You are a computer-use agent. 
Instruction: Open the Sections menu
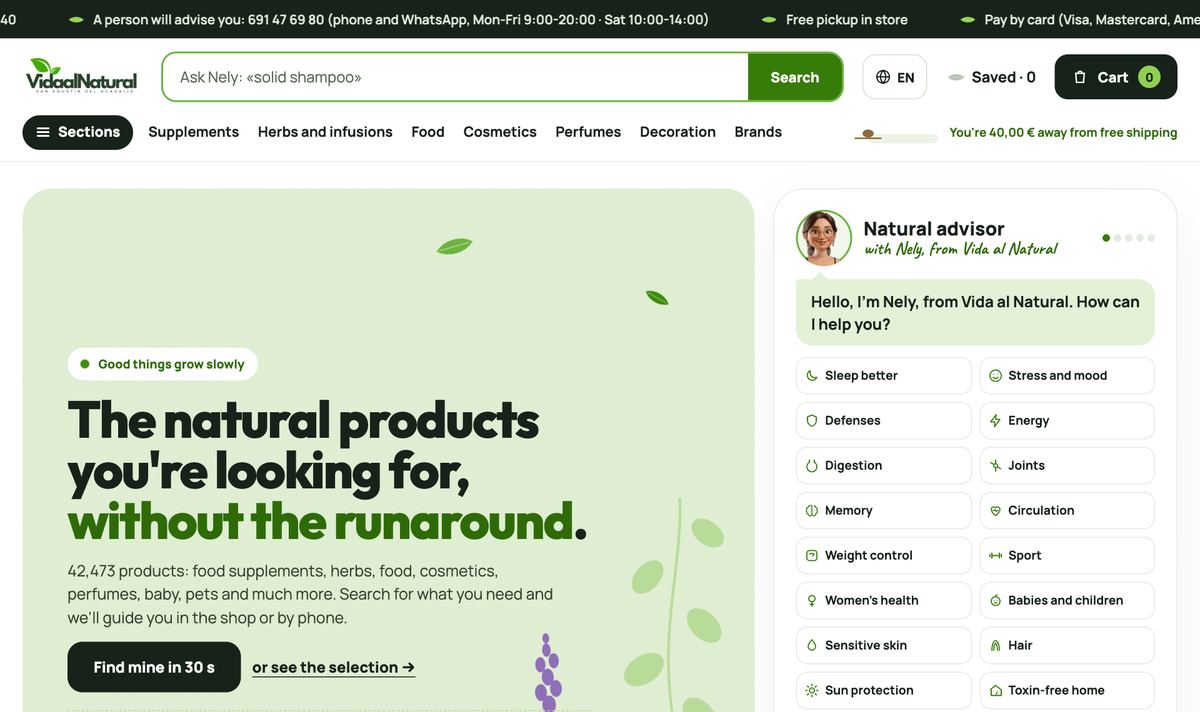[78, 132]
